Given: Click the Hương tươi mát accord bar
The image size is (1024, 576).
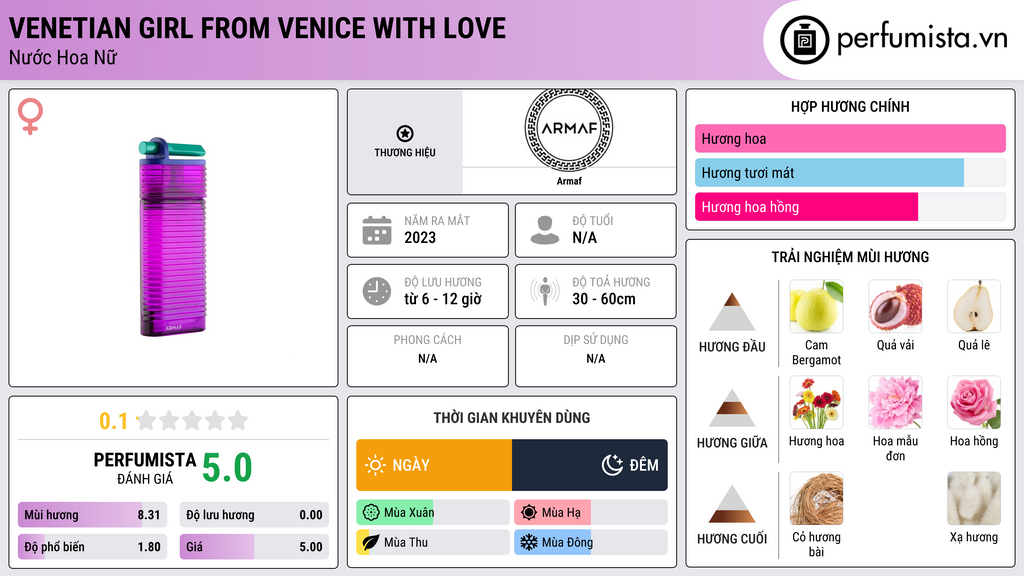Looking at the screenshot, I should pos(829,173).
